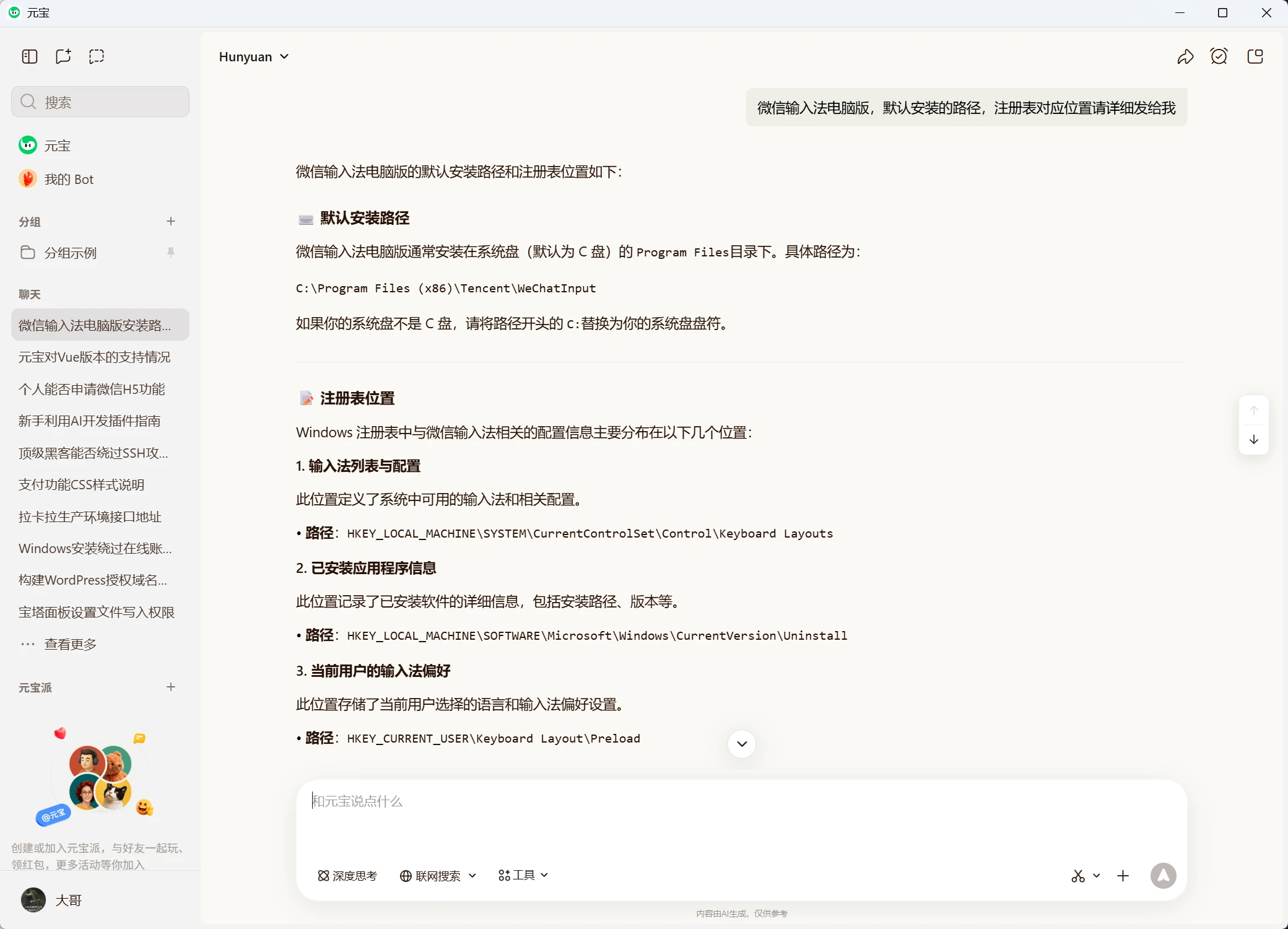Share the current conversation
Image resolution: width=1288 pixels, height=929 pixels.
pos(1185,56)
